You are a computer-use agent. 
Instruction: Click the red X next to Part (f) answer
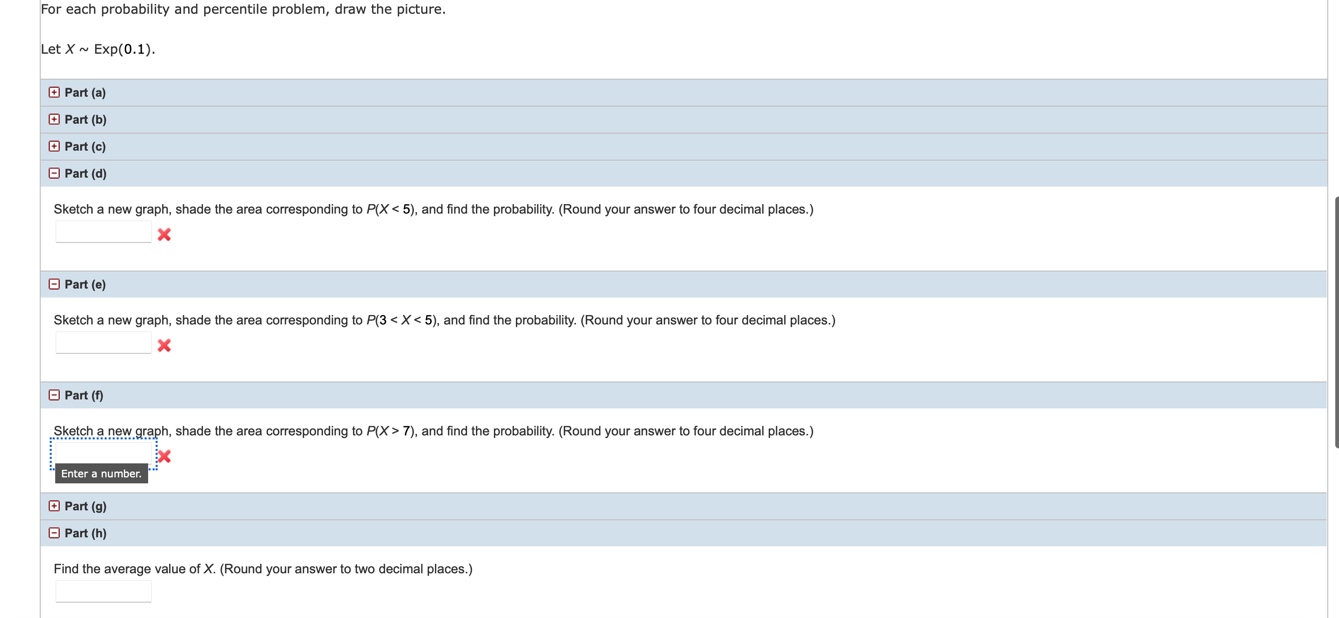163,456
